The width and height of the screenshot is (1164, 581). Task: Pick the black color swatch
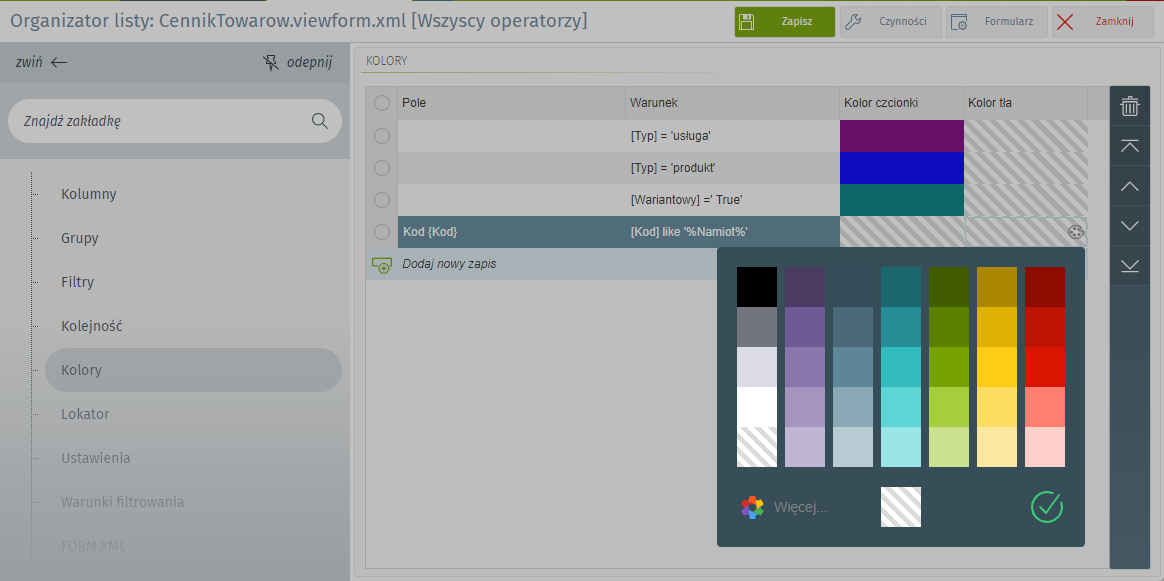pyautogui.click(x=756, y=287)
